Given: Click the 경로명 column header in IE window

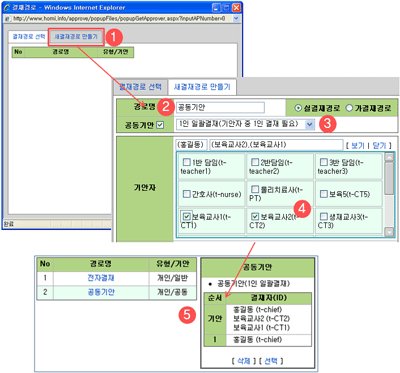Looking at the screenshot, I should [61, 52].
